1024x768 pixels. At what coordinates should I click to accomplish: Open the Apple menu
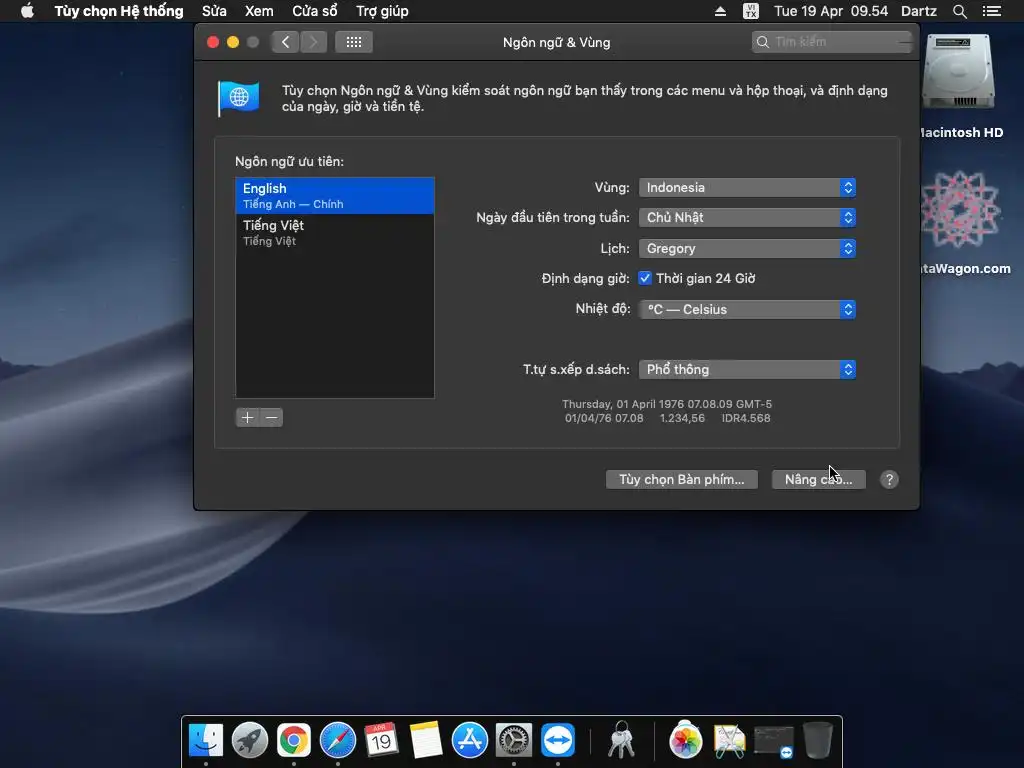[x=27, y=11]
